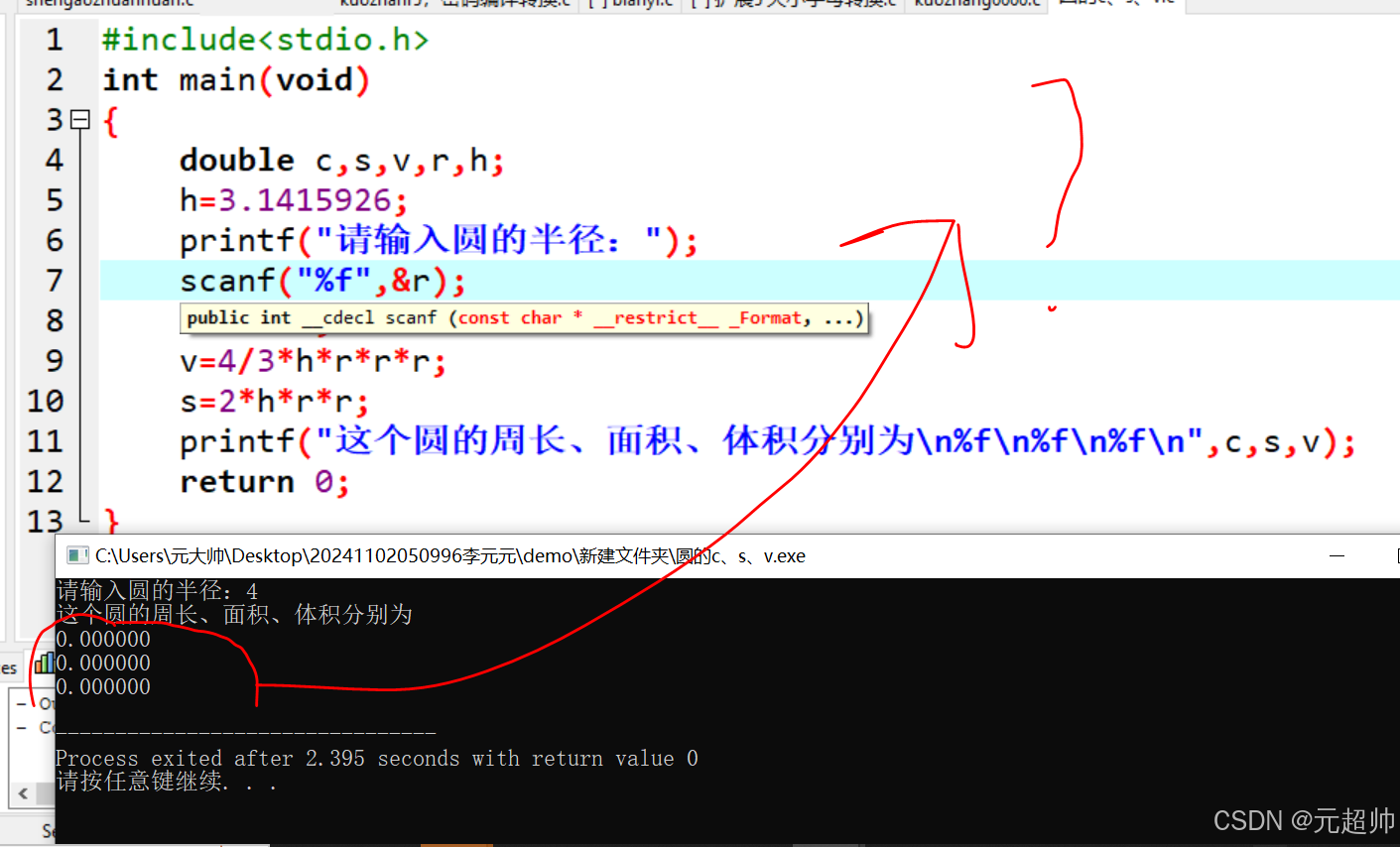Image resolution: width=1400 pixels, height=847 pixels.
Task: Collapse the code fold at line 3
Action: (x=80, y=120)
